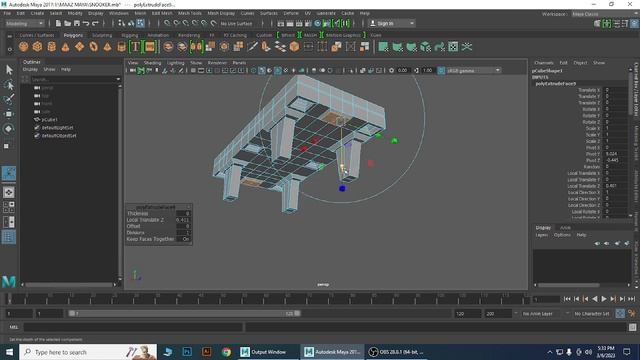This screenshot has width=640, height=360.
Task: Select the Move tool in toolbox
Action: 9,114
